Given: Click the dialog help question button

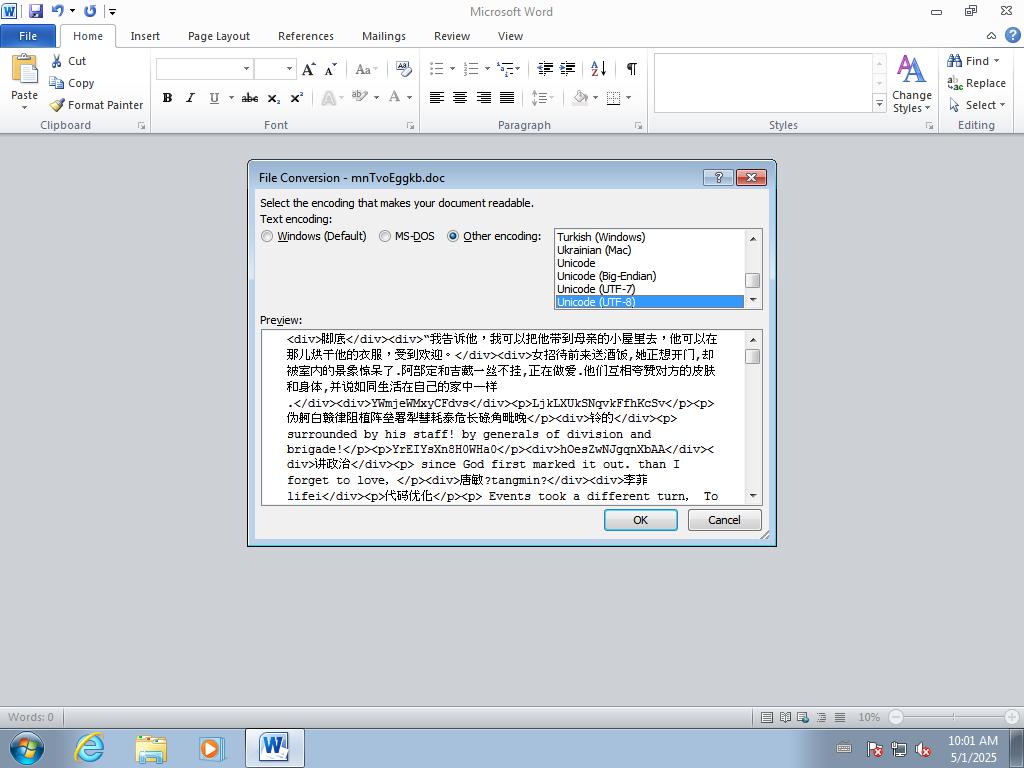Looking at the screenshot, I should pos(718,177).
